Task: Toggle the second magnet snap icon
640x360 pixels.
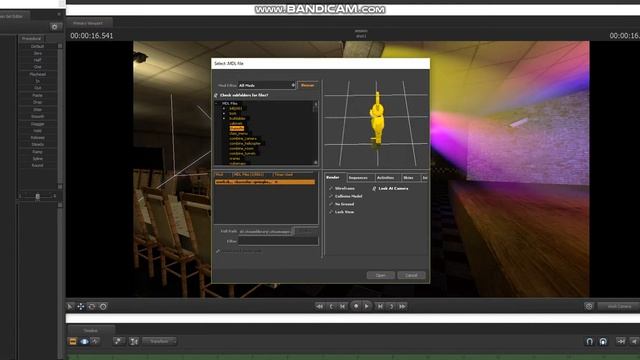Action: (x=603, y=341)
